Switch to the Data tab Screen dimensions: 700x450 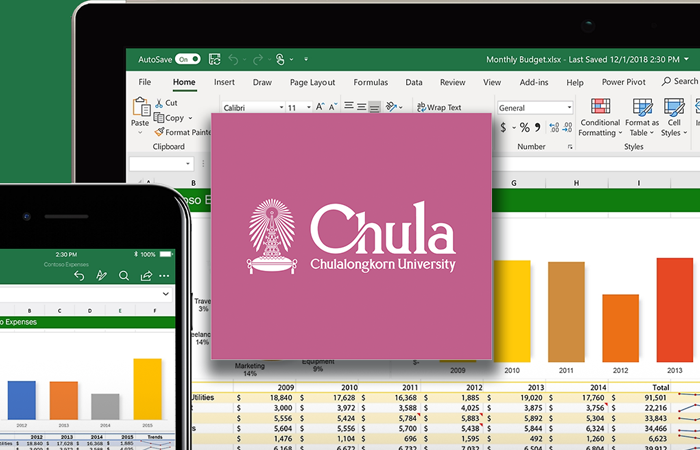tap(414, 82)
